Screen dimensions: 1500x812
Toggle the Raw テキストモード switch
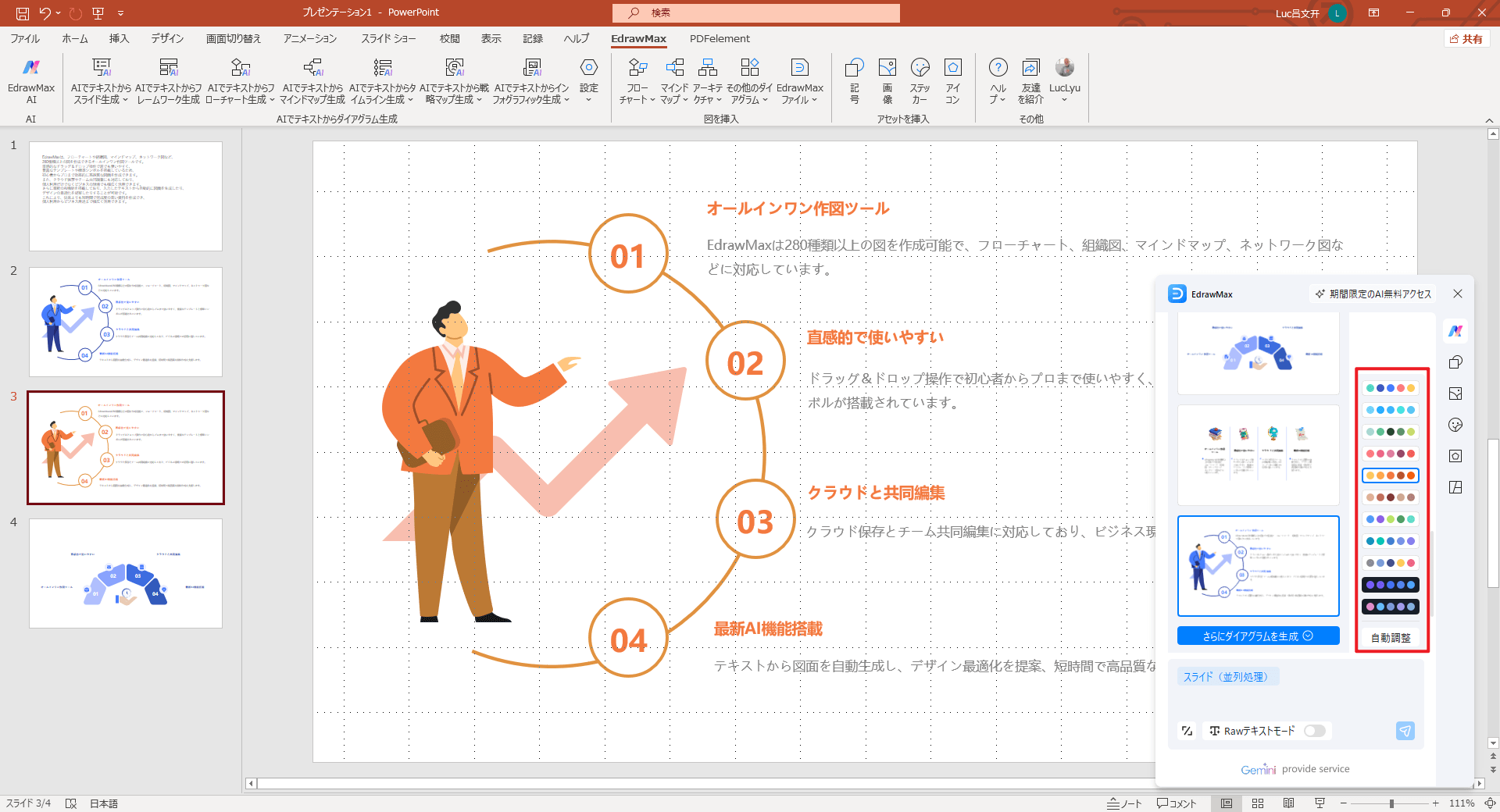click(1314, 731)
